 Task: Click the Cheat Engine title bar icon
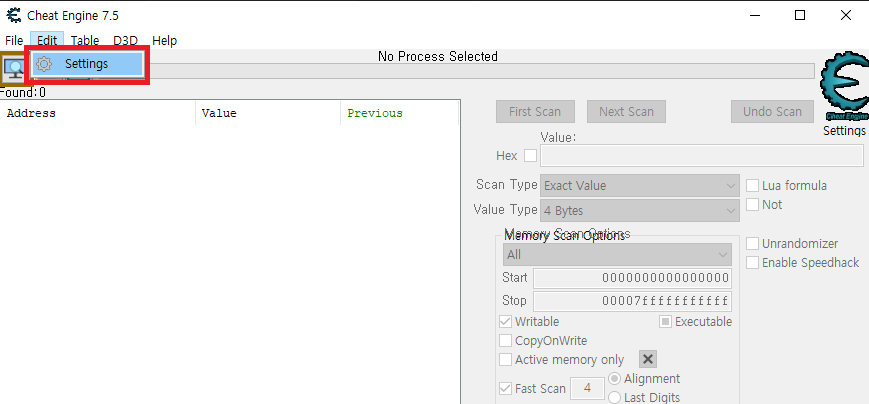click(x=13, y=15)
